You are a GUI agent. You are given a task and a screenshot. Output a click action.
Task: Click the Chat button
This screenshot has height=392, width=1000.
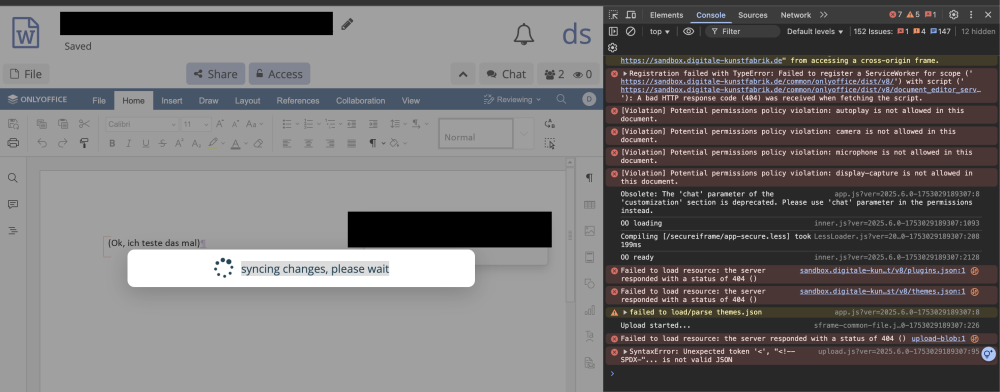click(506, 74)
